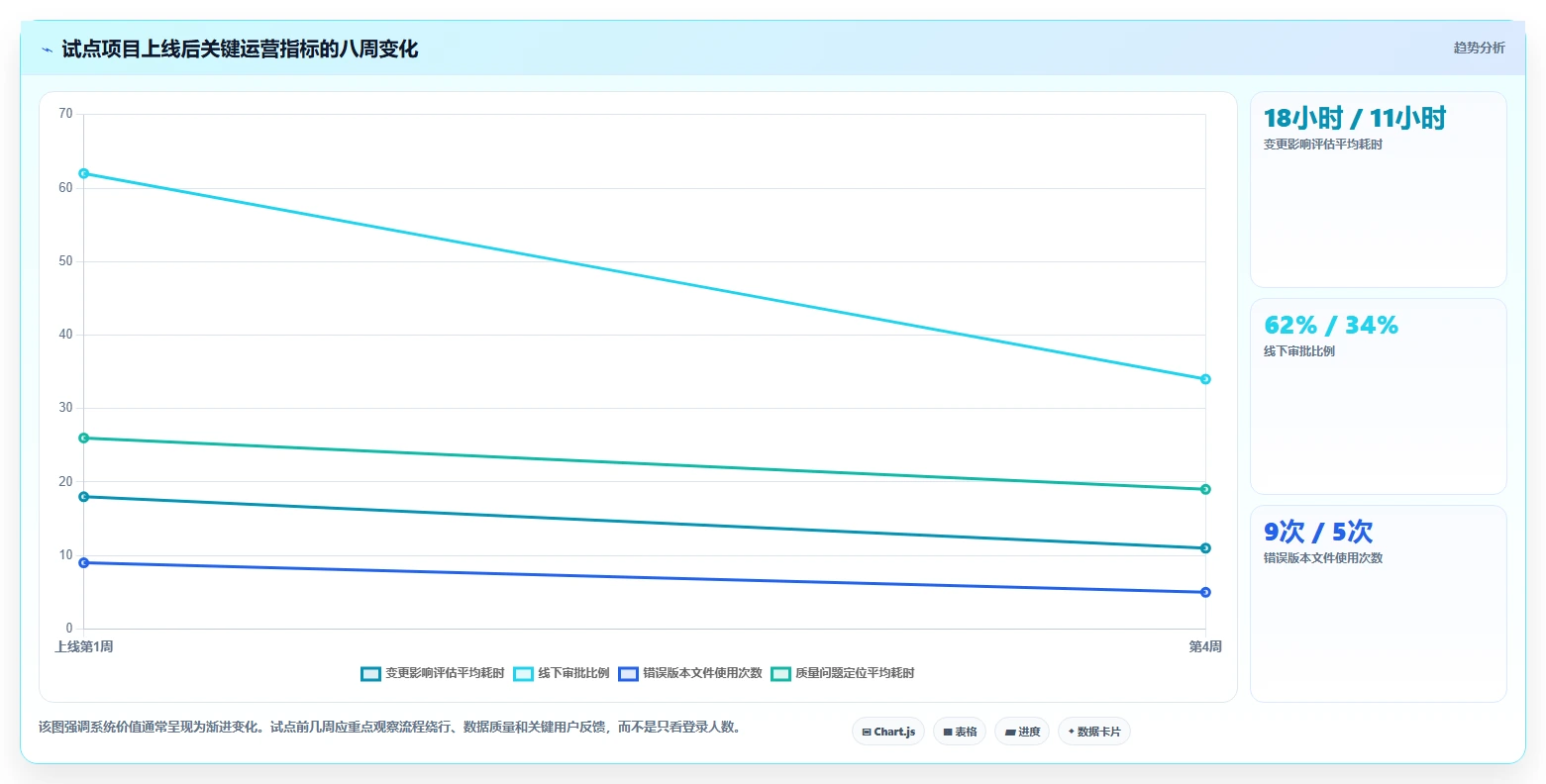Viewport: 1546px width, 784px height.
Task: Click the 第4周 x-axis label
Action: 1205,646
